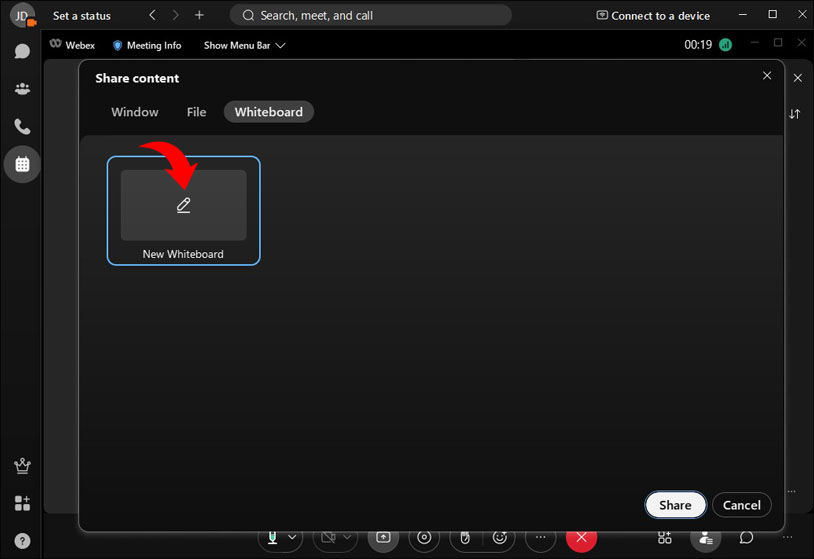Click the Set a status text
This screenshot has width=814, height=559.
tap(82, 16)
